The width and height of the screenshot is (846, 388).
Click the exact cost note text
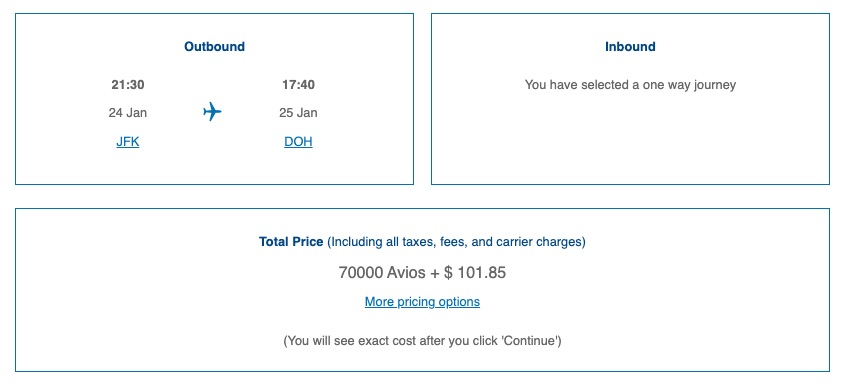pyautogui.click(x=422, y=341)
